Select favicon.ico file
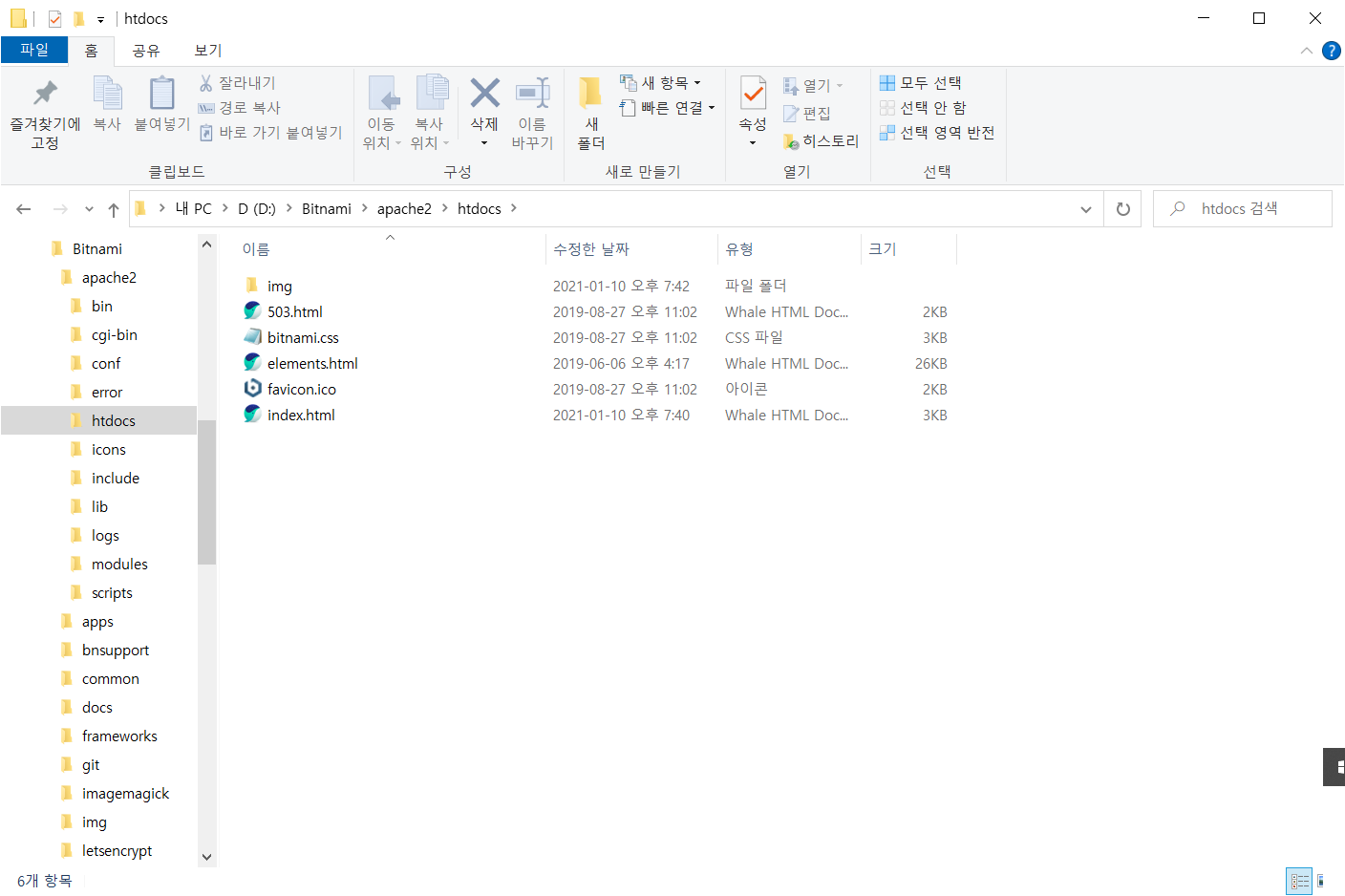Image resolution: width=1345 pixels, height=896 pixels. (x=302, y=390)
